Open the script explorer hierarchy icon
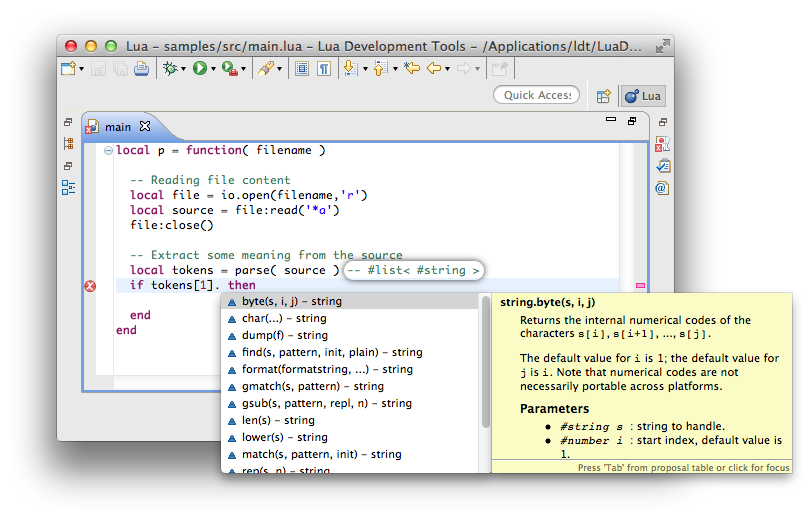The width and height of the screenshot is (806, 520). pyautogui.click(x=68, y=143)
